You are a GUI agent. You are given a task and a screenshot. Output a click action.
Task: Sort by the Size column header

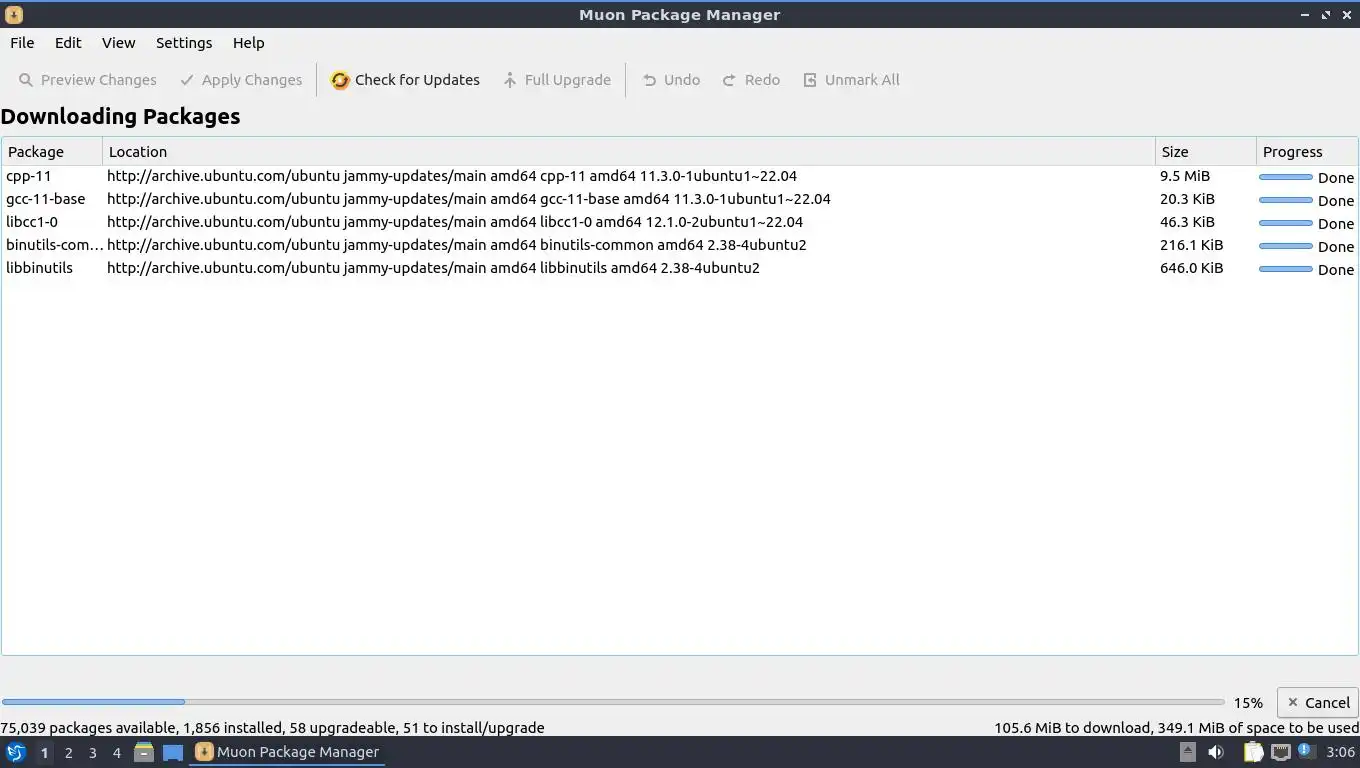point(1205,152)
